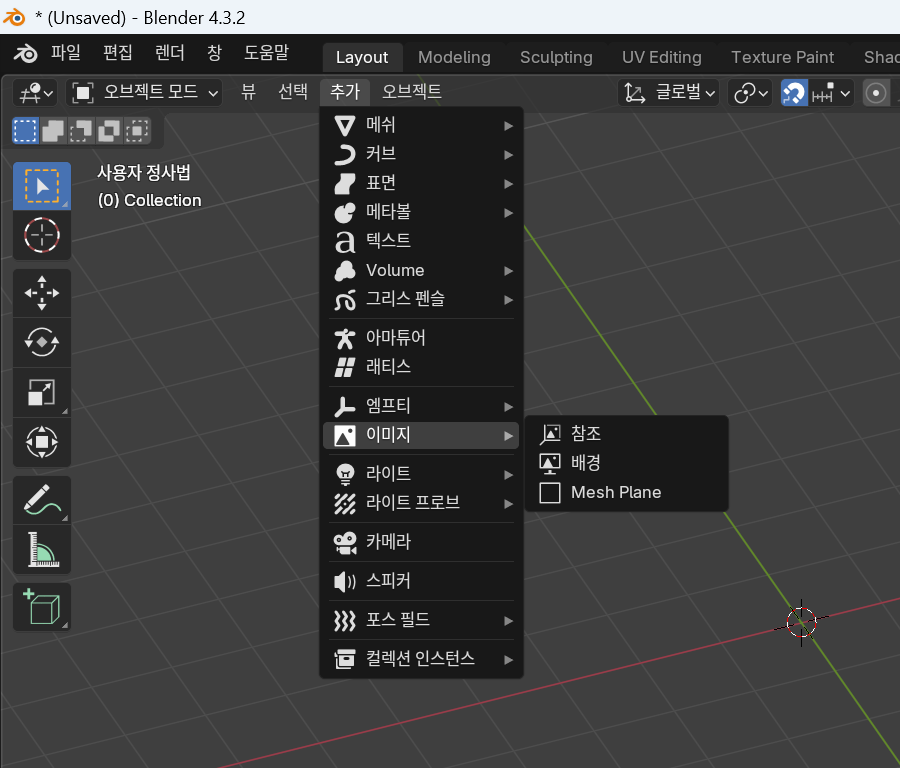Viewport: 900px width, 768px height.
Task: Set selection mode to extend
Action: [x=53, y=130]
